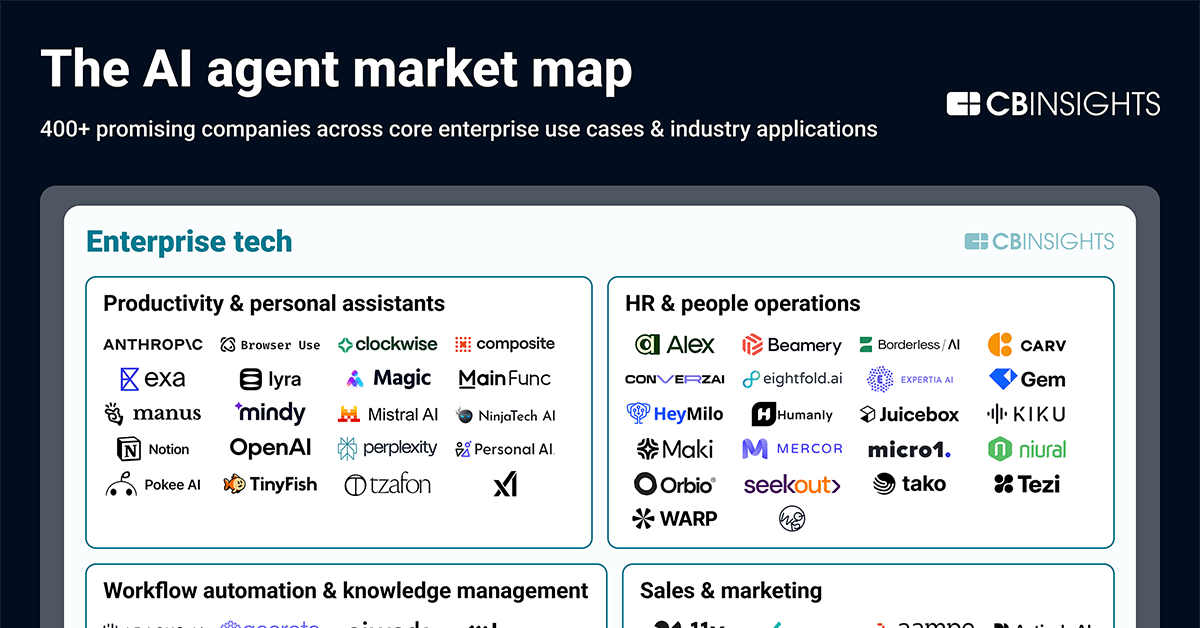1200x628 pixels.
Task: Click the Exa logo
Action: pos(152,378)
